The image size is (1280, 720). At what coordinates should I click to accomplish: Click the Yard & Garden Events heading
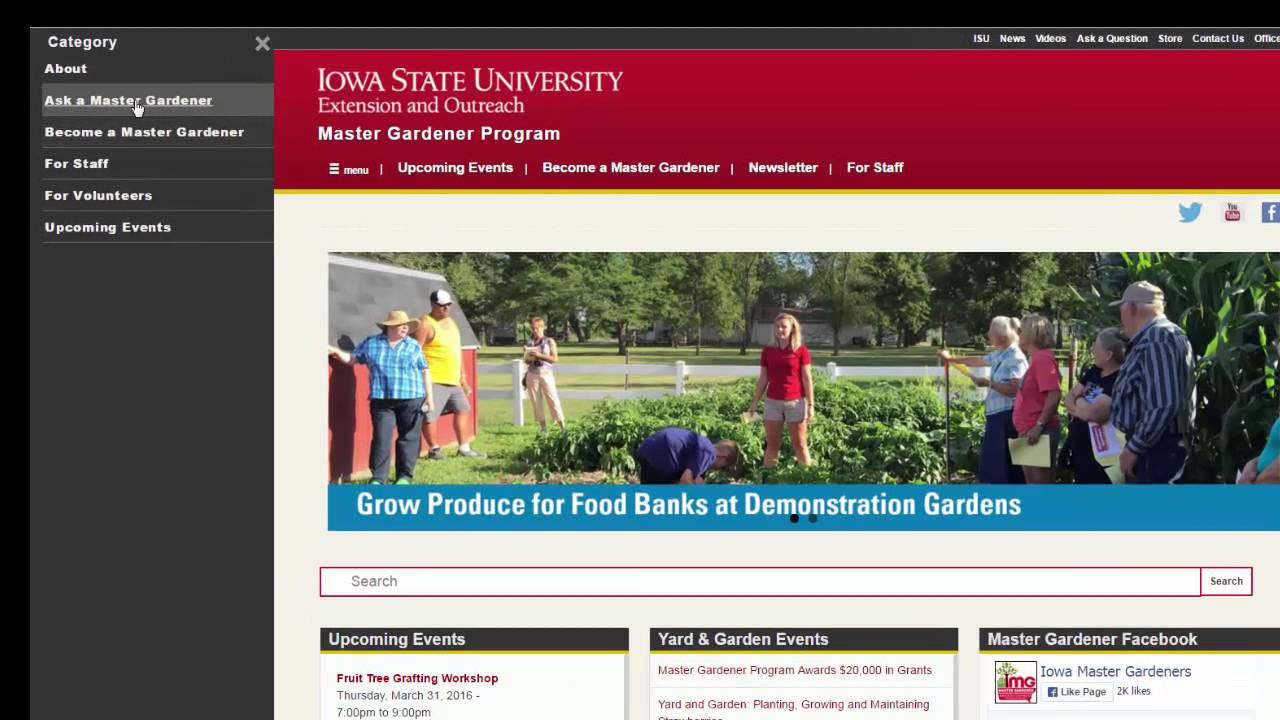tap(743, 640)
